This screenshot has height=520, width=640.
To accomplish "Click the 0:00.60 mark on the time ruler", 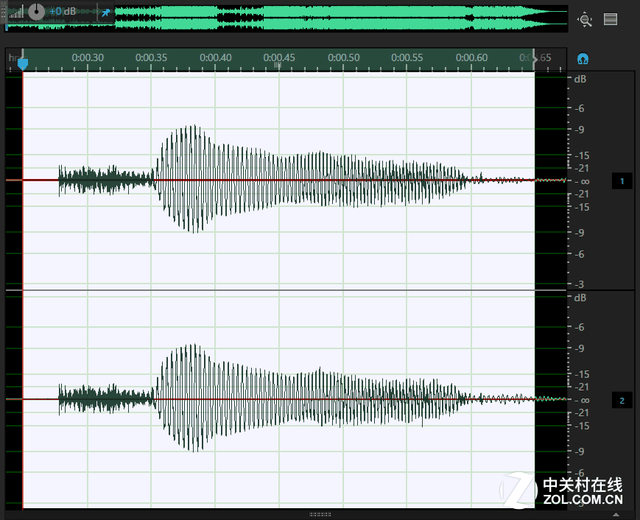I will pyautogui.click(x=471, y=58).
